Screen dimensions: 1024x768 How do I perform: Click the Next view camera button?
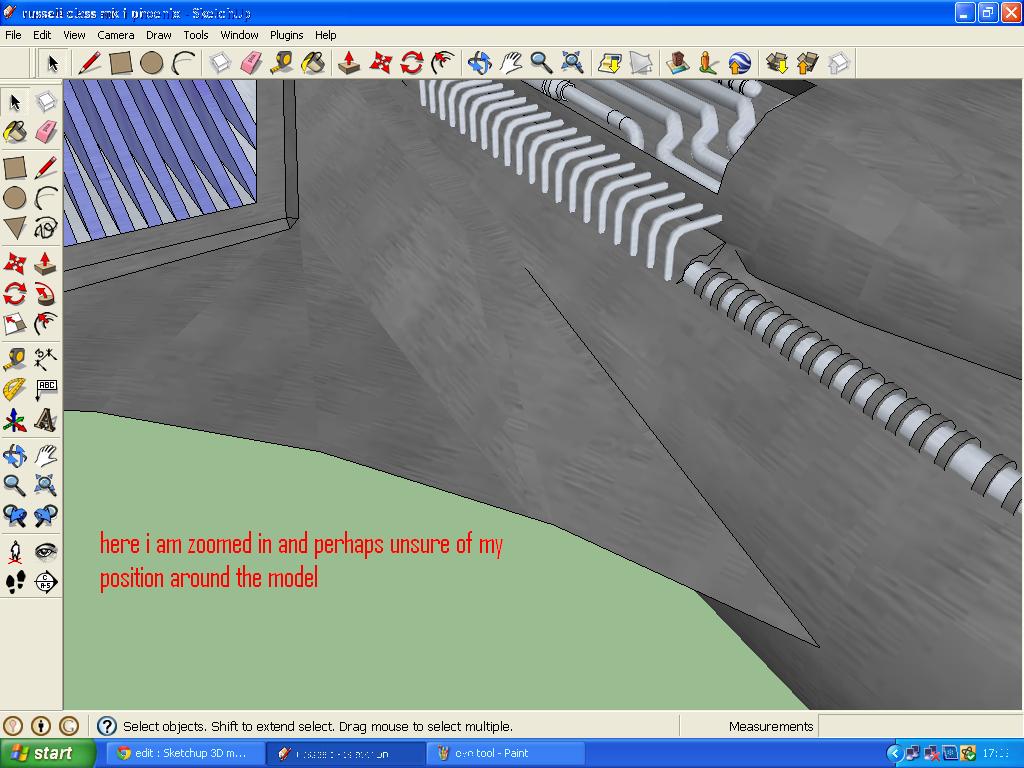pyautogui.click(x=45, y=515)
